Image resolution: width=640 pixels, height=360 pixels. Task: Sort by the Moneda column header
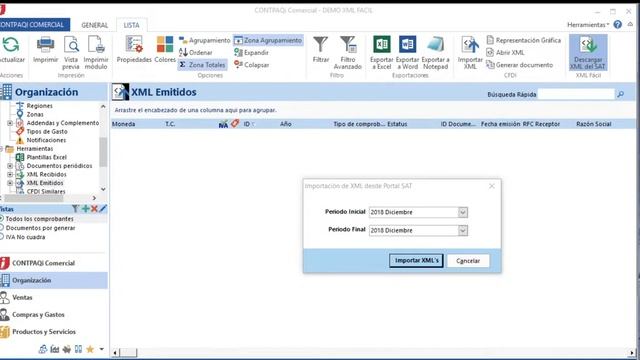tap(123, 124)
